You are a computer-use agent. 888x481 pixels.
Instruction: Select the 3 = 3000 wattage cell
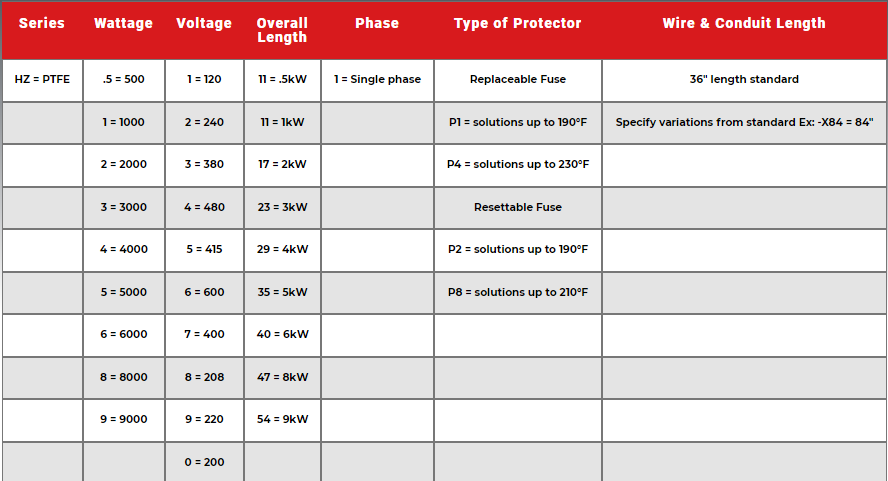point(123,207)
